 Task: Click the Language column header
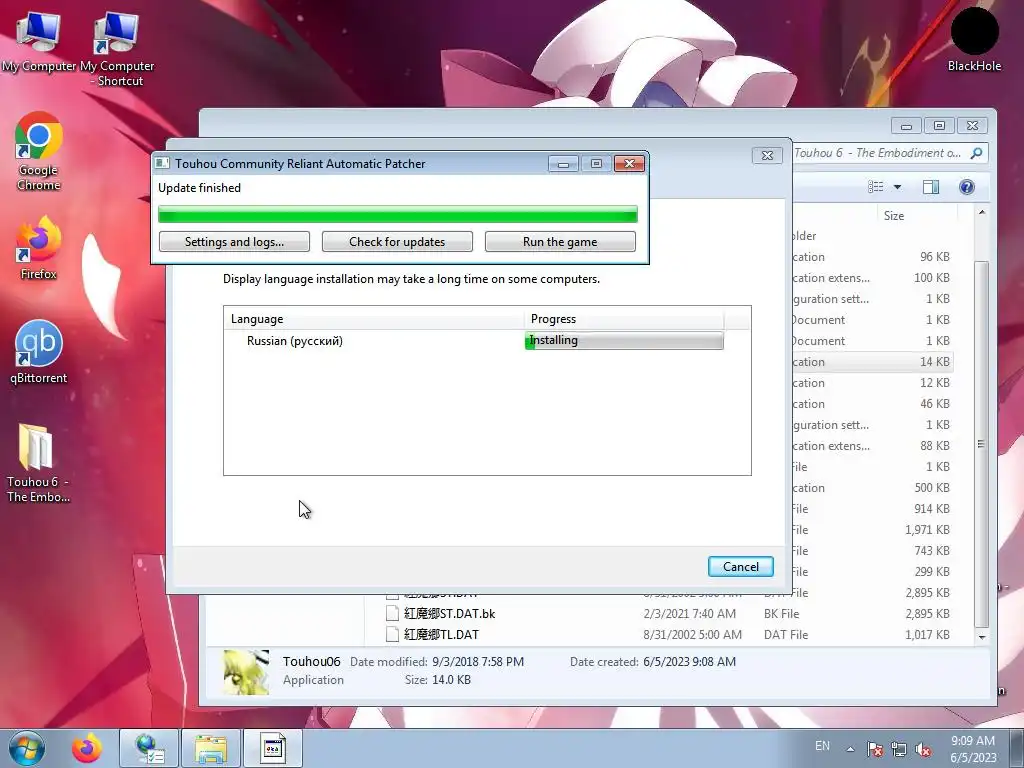coord(374,319)
